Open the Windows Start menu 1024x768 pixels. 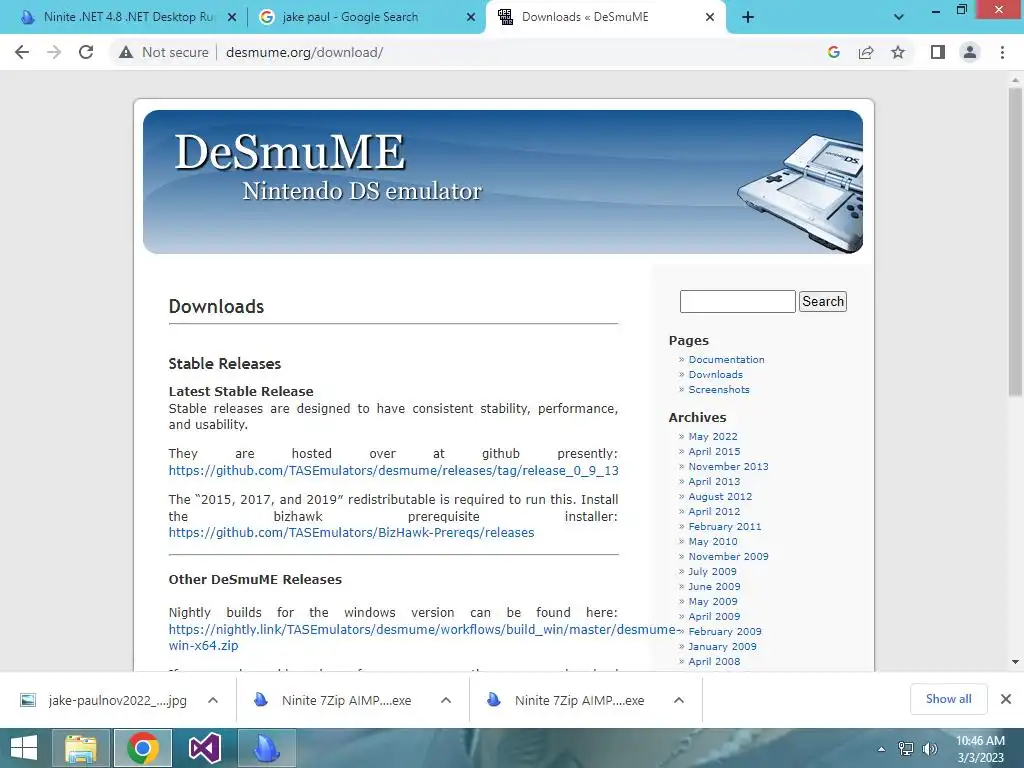tap(24, 748)
